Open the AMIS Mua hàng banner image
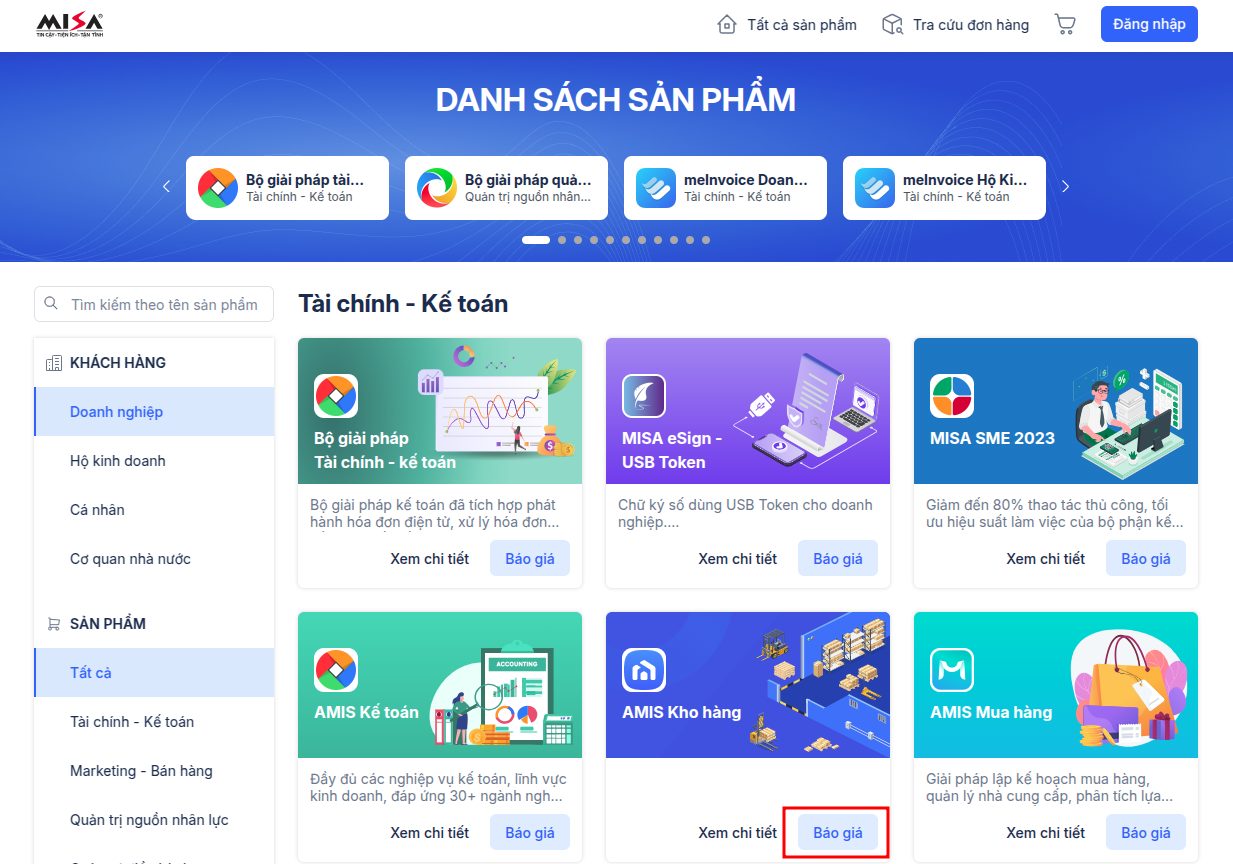This screenshot has width=1233, height=864. (1056, 685)
